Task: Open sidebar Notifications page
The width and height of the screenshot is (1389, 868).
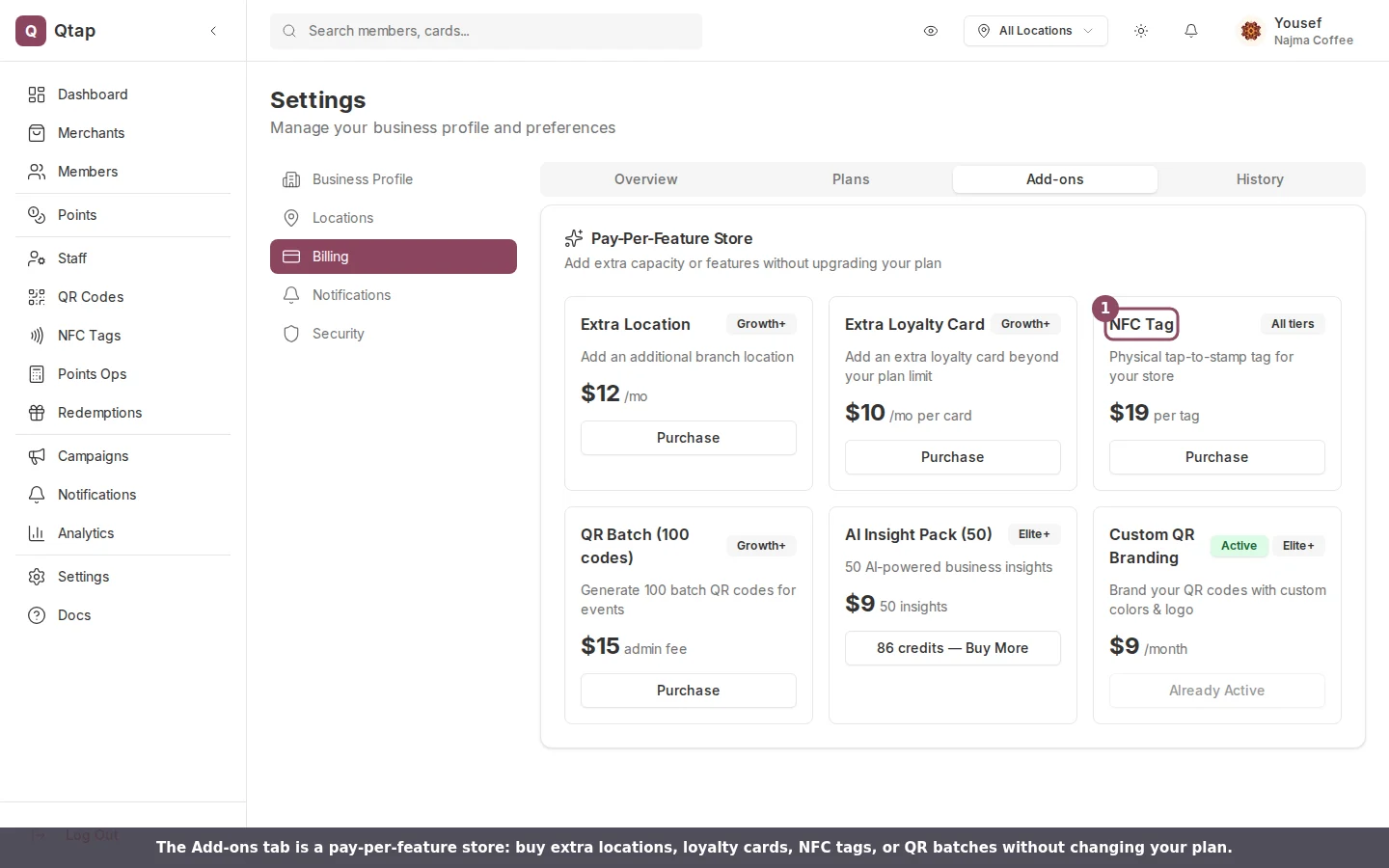Action: (x=123, y=495)
